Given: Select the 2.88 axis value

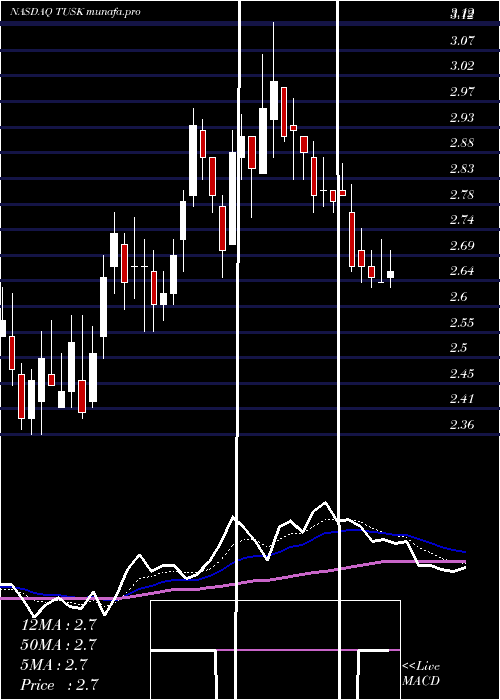Looking at the screenshot, I should pos(462,143).
